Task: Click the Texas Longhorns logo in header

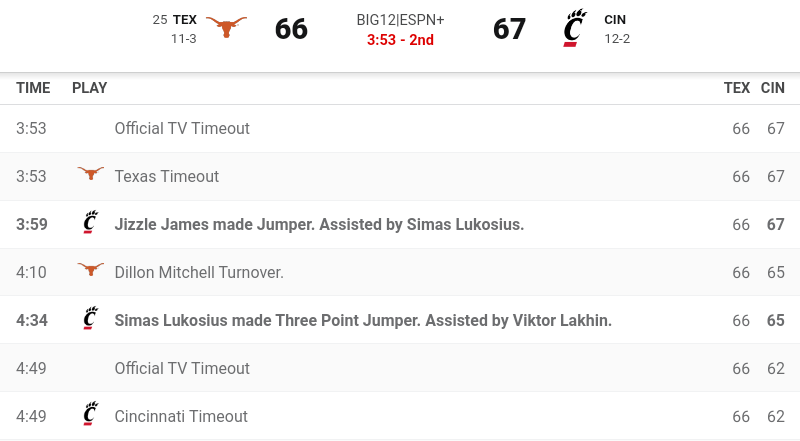Action: coord(226,29)
